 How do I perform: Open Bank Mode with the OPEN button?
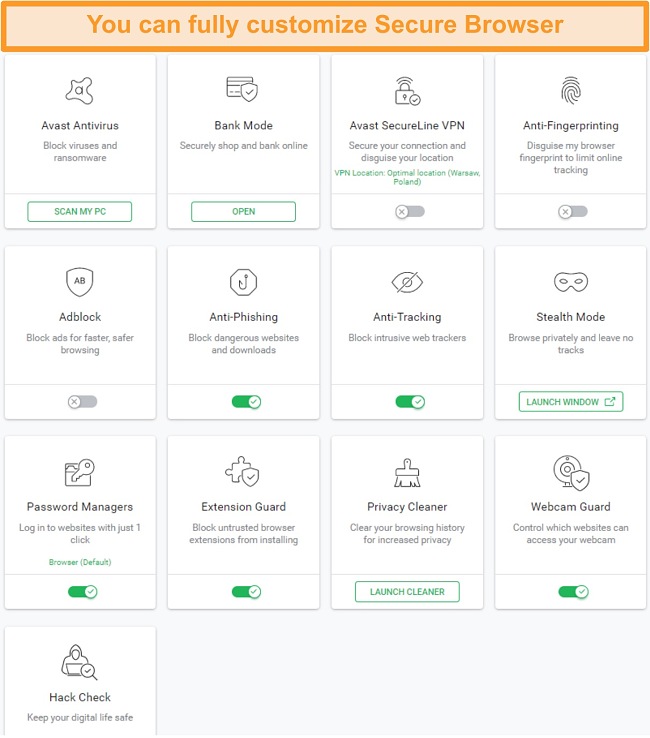click(x=243, y=212)
